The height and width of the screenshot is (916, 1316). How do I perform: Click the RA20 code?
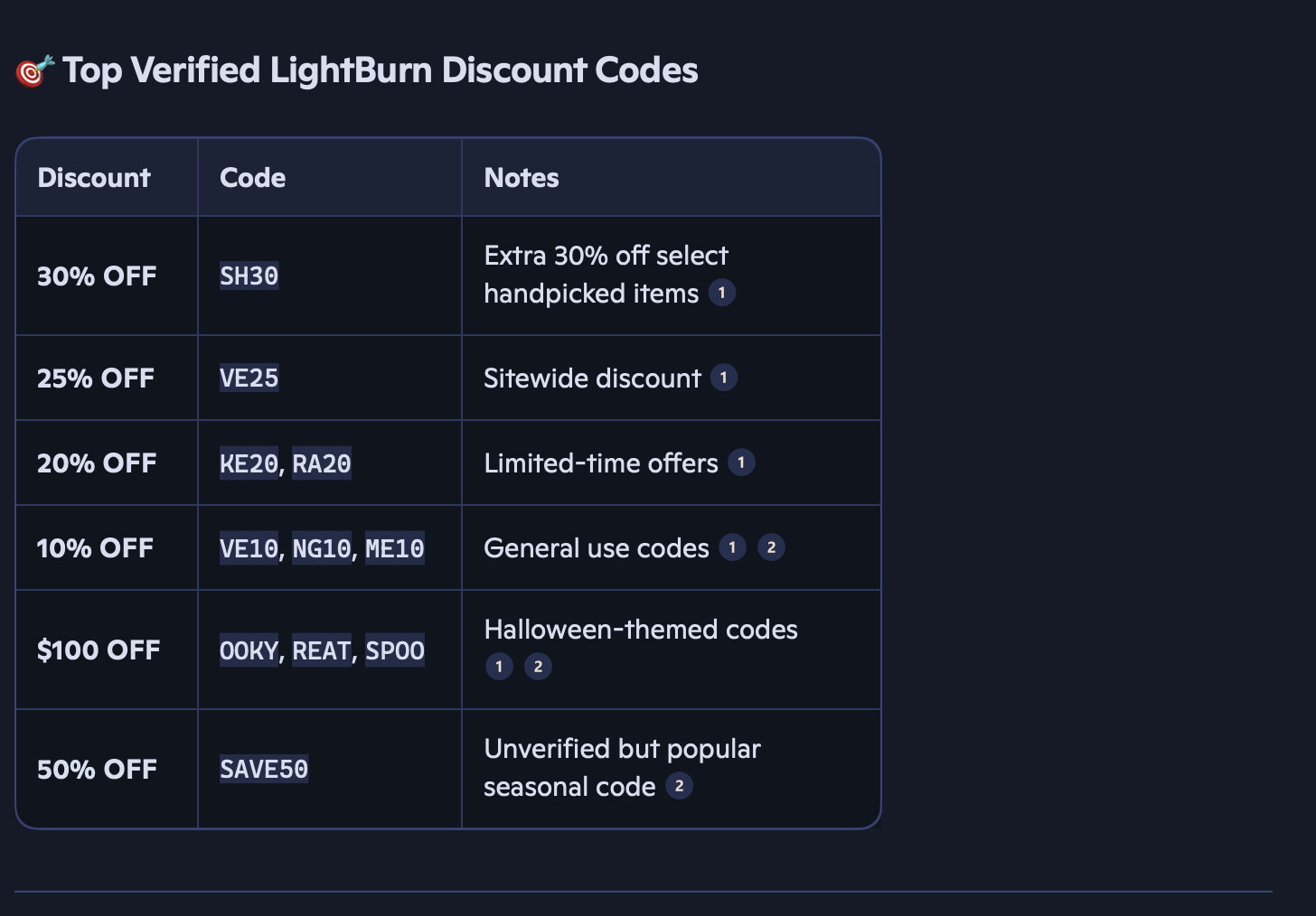(322, 464)
